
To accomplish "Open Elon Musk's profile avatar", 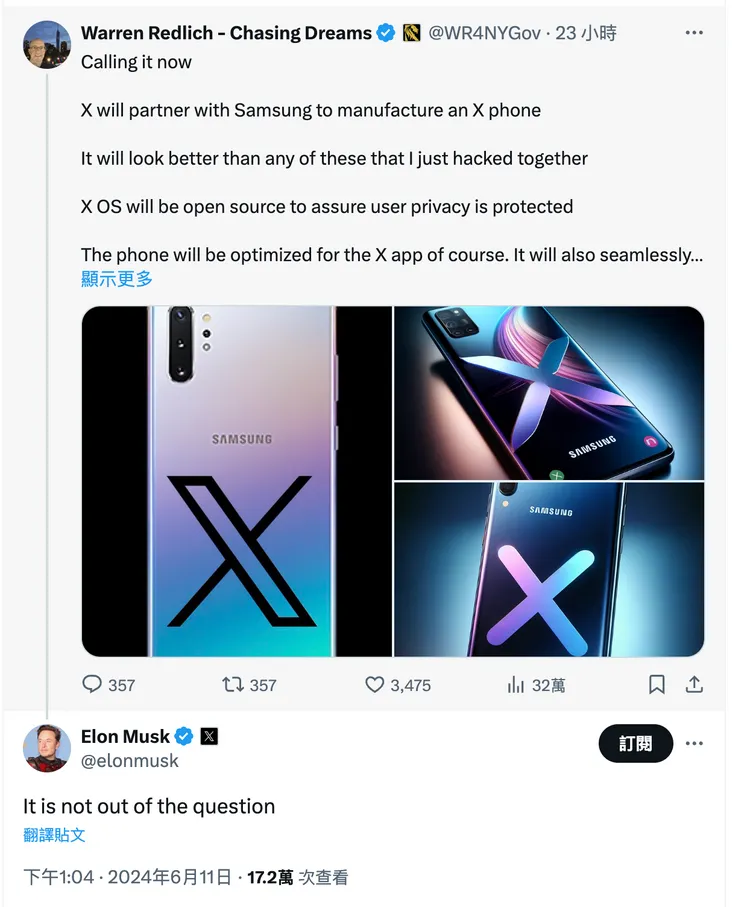I will [x=47, y=748].
